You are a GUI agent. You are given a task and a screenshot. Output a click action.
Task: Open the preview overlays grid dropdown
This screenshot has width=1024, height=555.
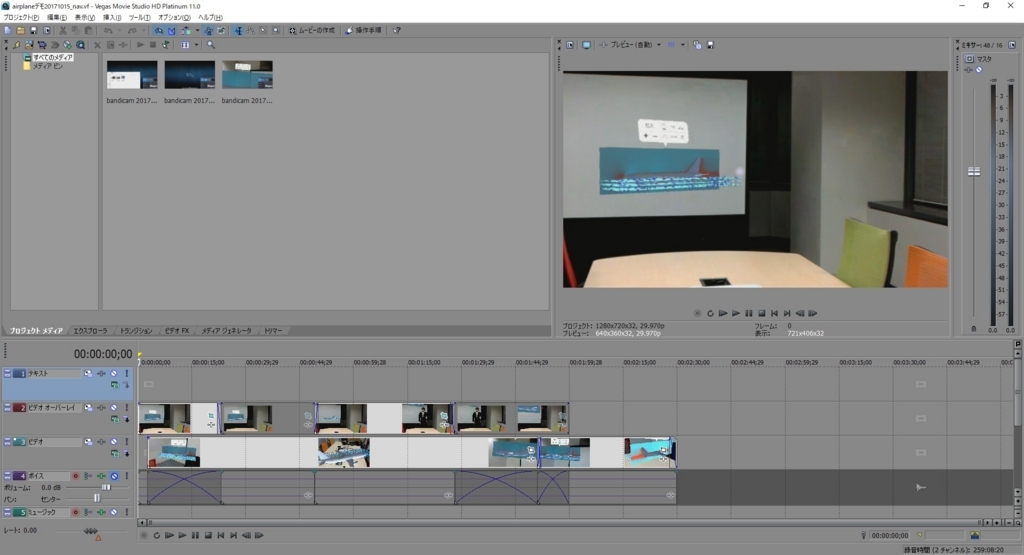pyautogui.click(x=683, y=45)
